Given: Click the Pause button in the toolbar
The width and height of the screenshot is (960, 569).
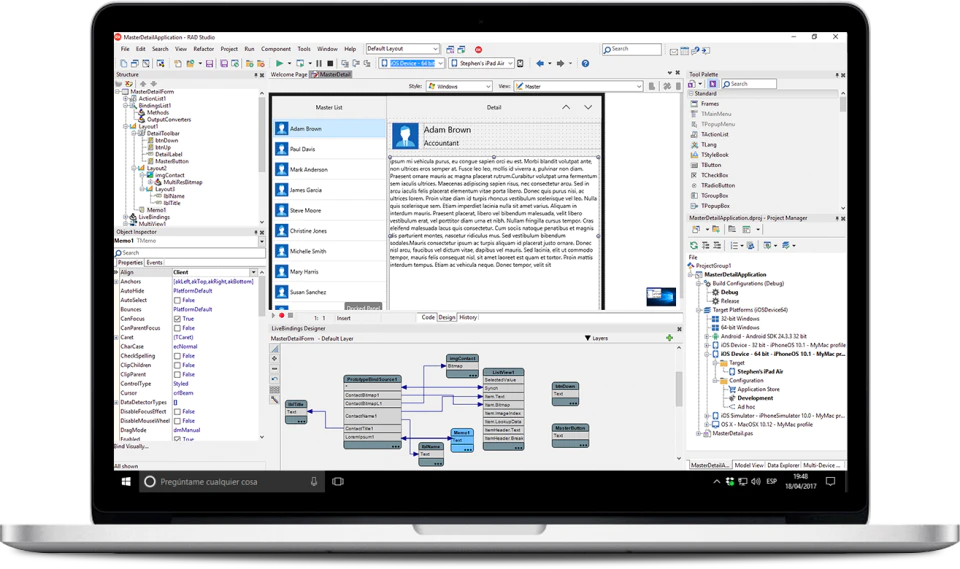Looking at the screenshot, I should point(319,63).
